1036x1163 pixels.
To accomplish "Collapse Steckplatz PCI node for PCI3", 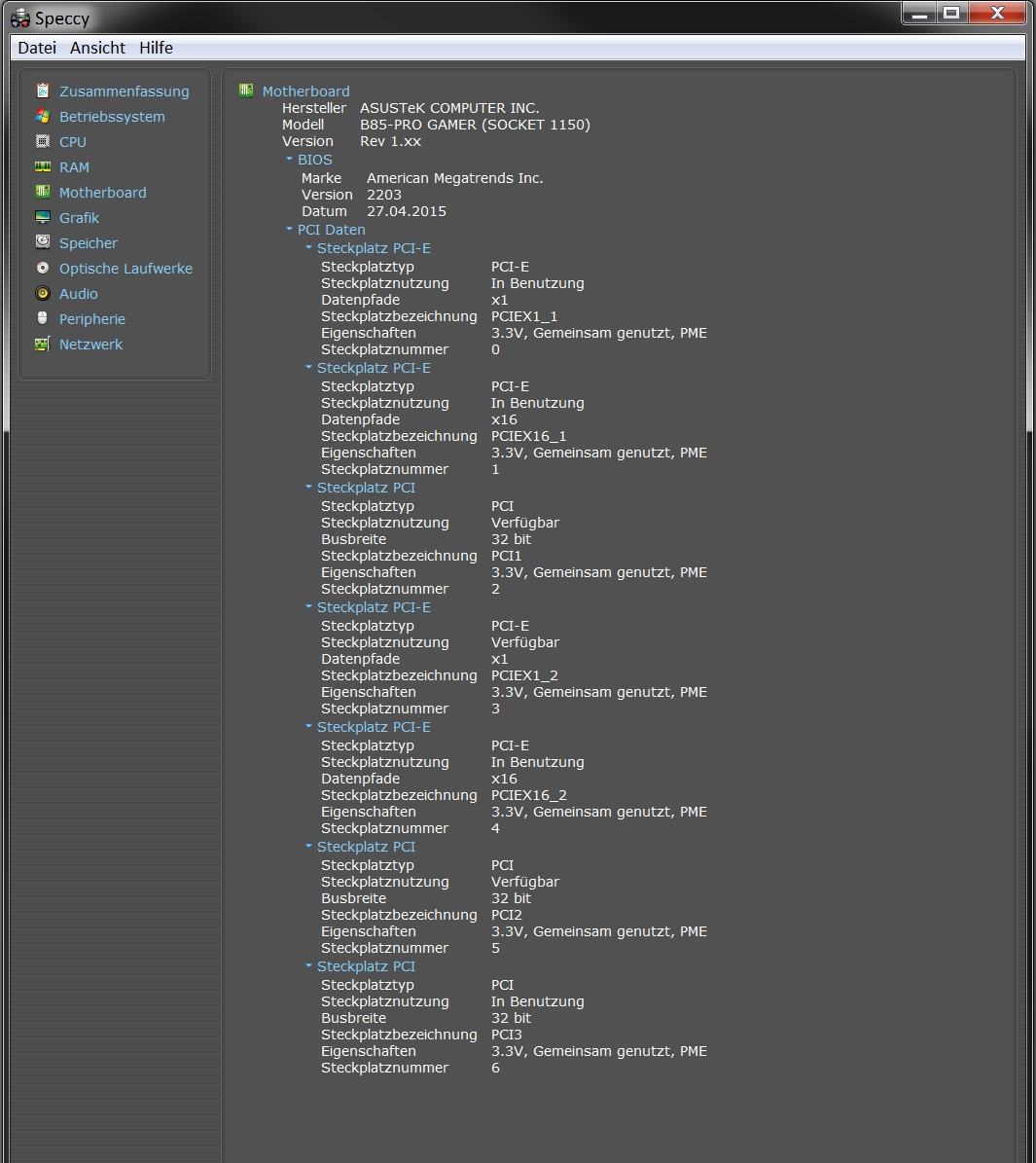I will tap(308, 965).
